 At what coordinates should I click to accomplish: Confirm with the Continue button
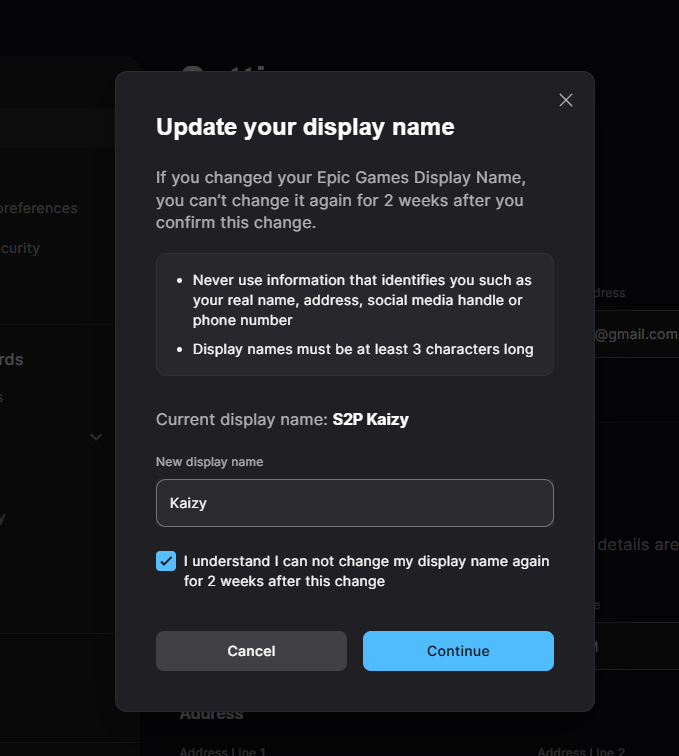(458, 651)
